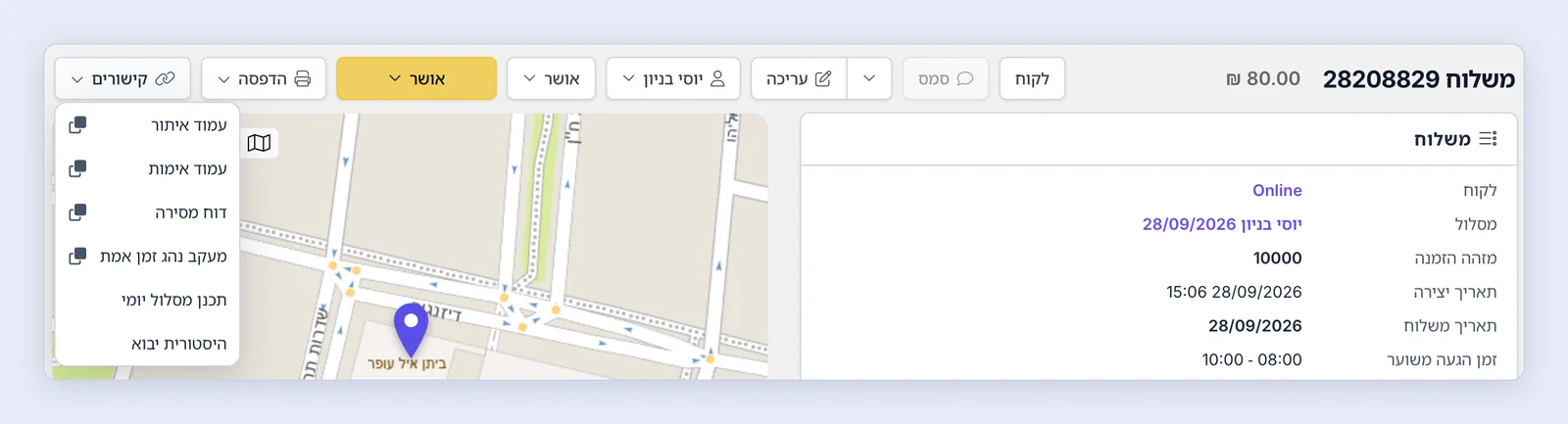Viewport: 1568px width, 424px height.
Task: Select creation date 15:06 28/09/2026
Action: coord(1234,292)
